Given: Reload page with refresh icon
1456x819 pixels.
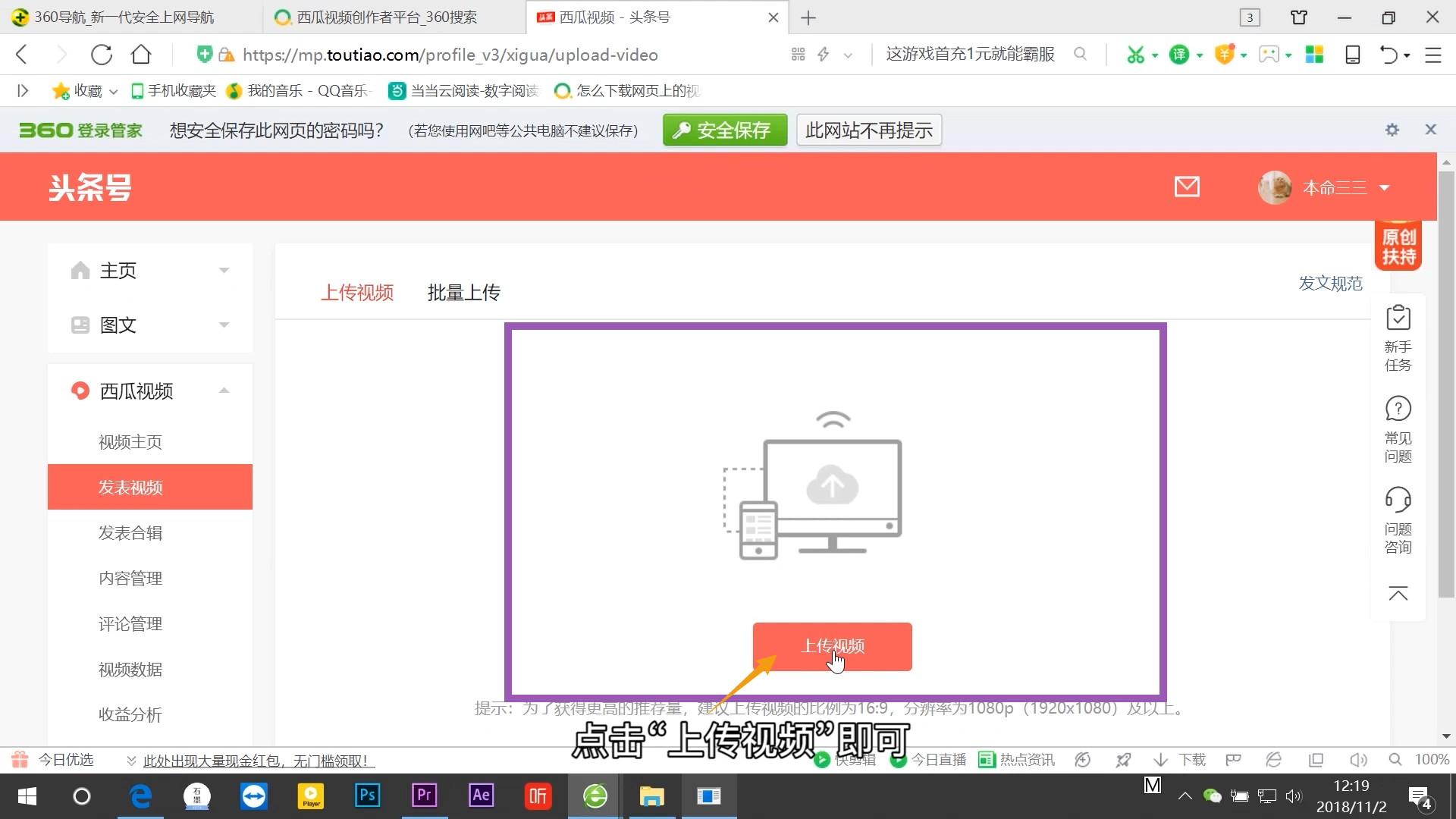Looking at the screenshot, I should tap(102, 55).
